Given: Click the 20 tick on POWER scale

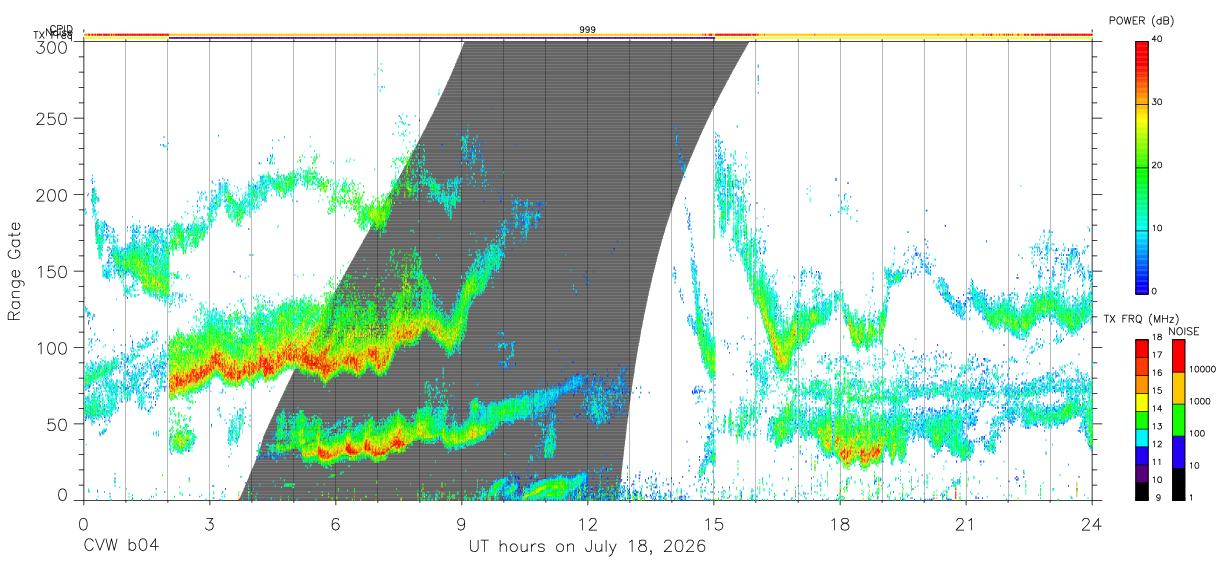Looking at the screenshot, I should (1158, 166).
